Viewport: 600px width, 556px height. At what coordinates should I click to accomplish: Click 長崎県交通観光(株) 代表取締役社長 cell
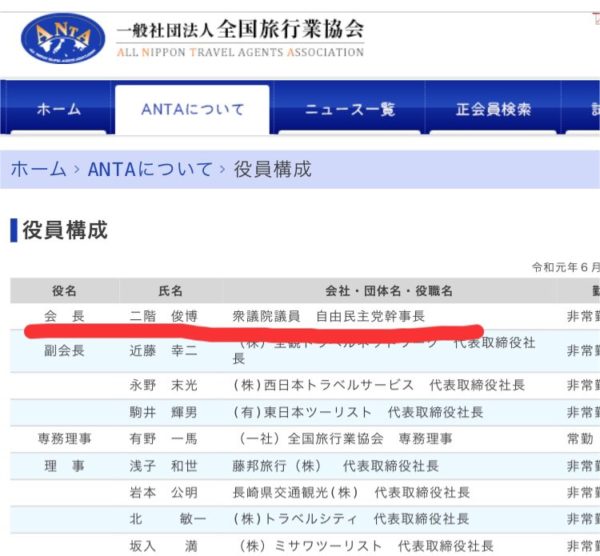tap(351, 492)
